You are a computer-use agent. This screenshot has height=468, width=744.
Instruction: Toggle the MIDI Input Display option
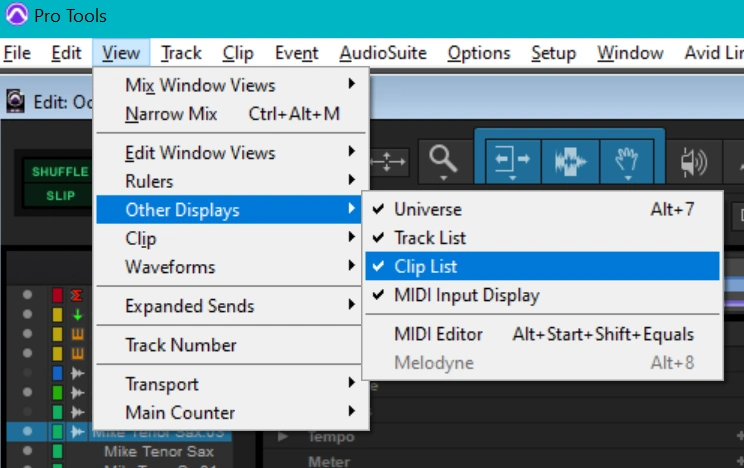[466, 295]
